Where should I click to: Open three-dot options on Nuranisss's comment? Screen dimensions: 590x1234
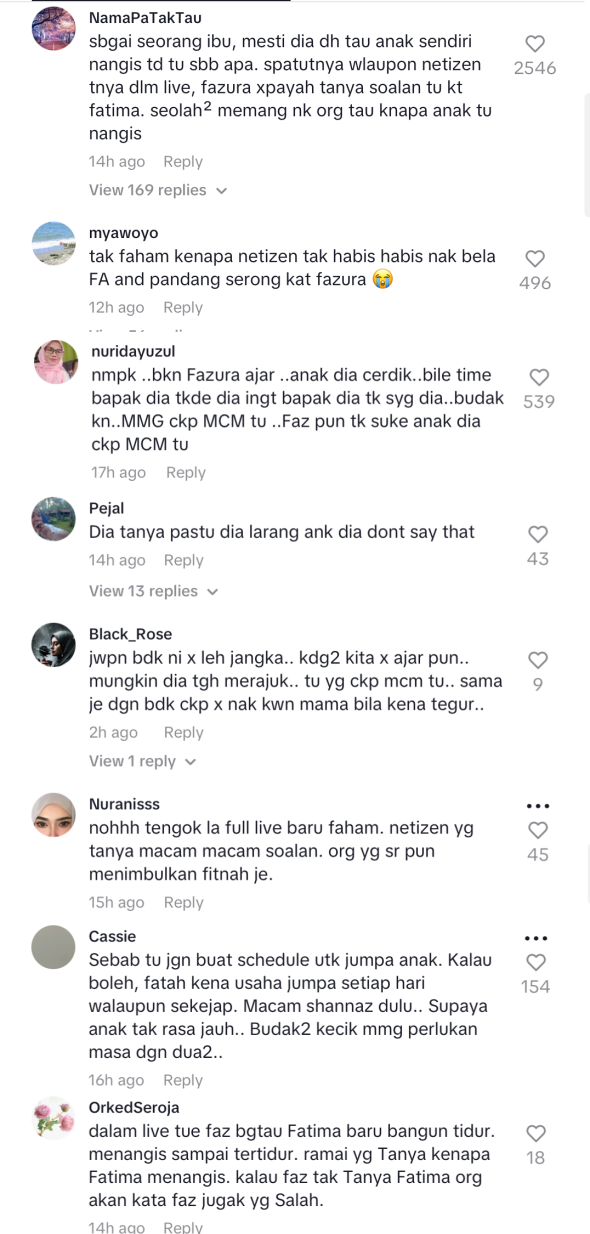point(538,806)
